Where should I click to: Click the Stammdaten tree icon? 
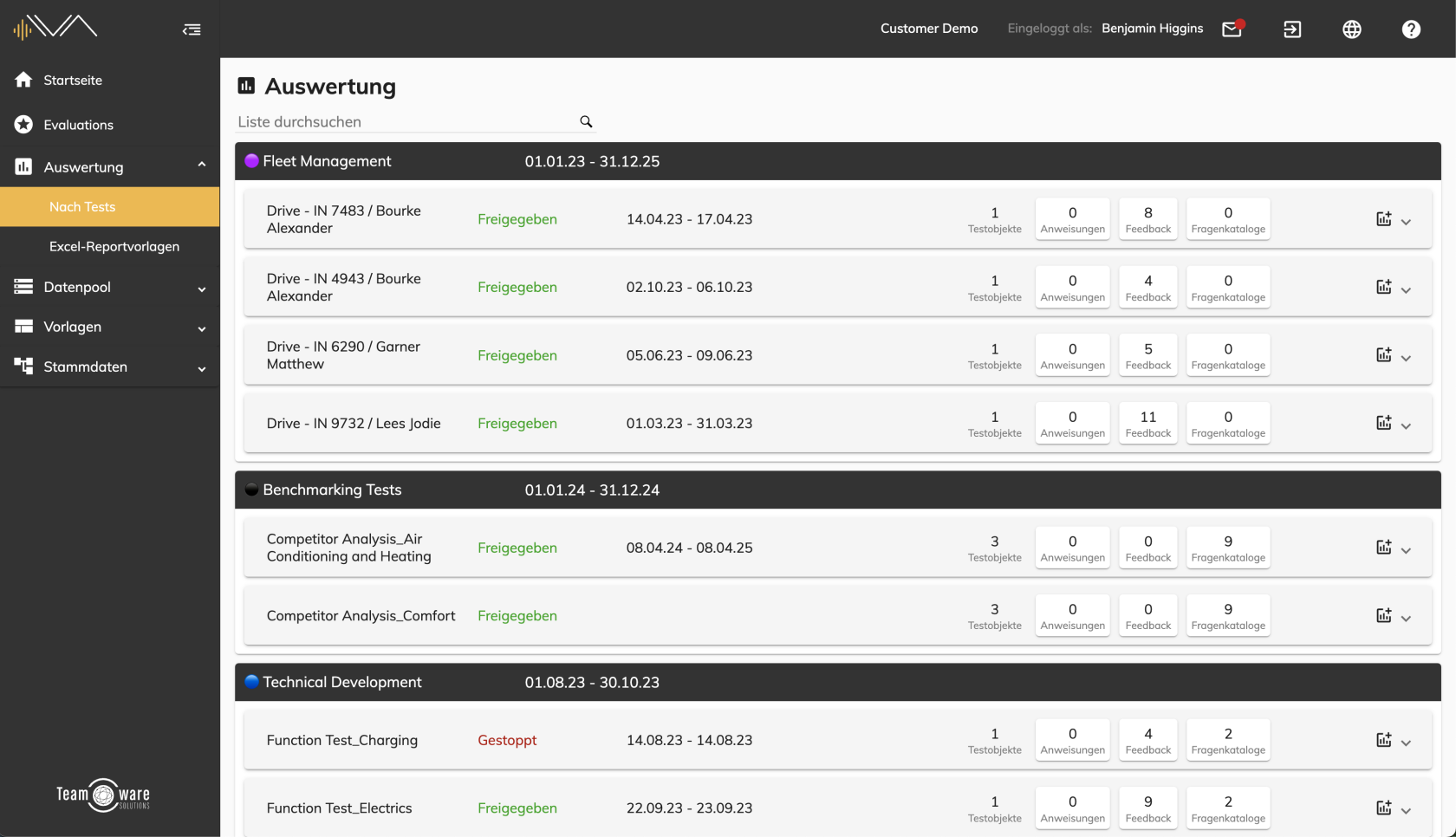click(x=23, y=366)
